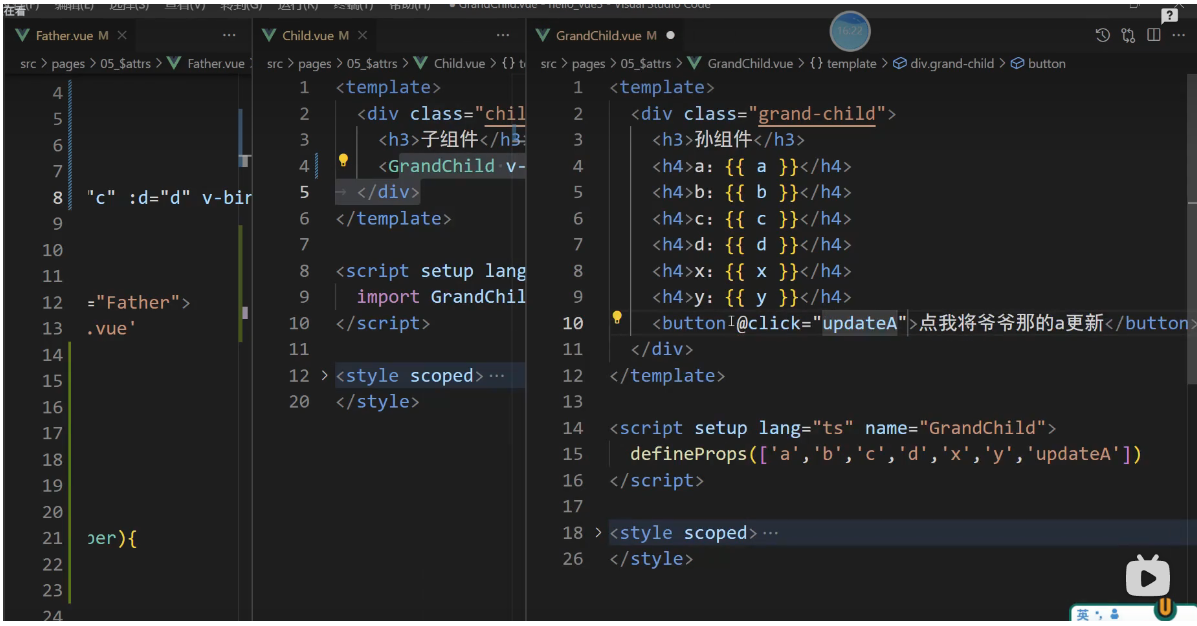Open more actions in GrandChild.vue editor group
The height and width of the screenshot is (626, 1197).
1178,36
